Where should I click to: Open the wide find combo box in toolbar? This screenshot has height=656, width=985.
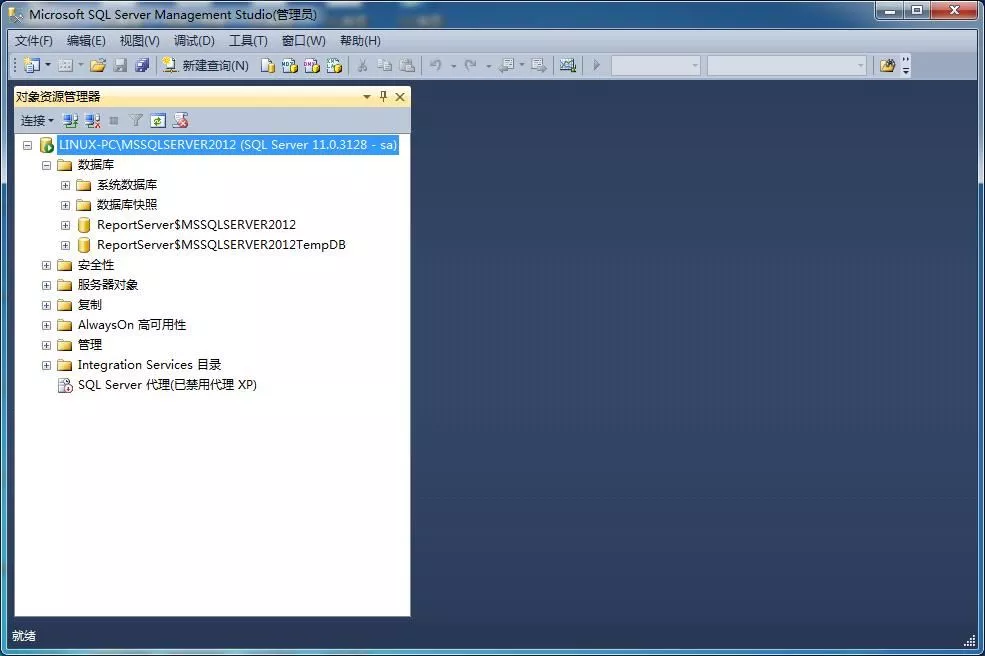pos(787,65)
